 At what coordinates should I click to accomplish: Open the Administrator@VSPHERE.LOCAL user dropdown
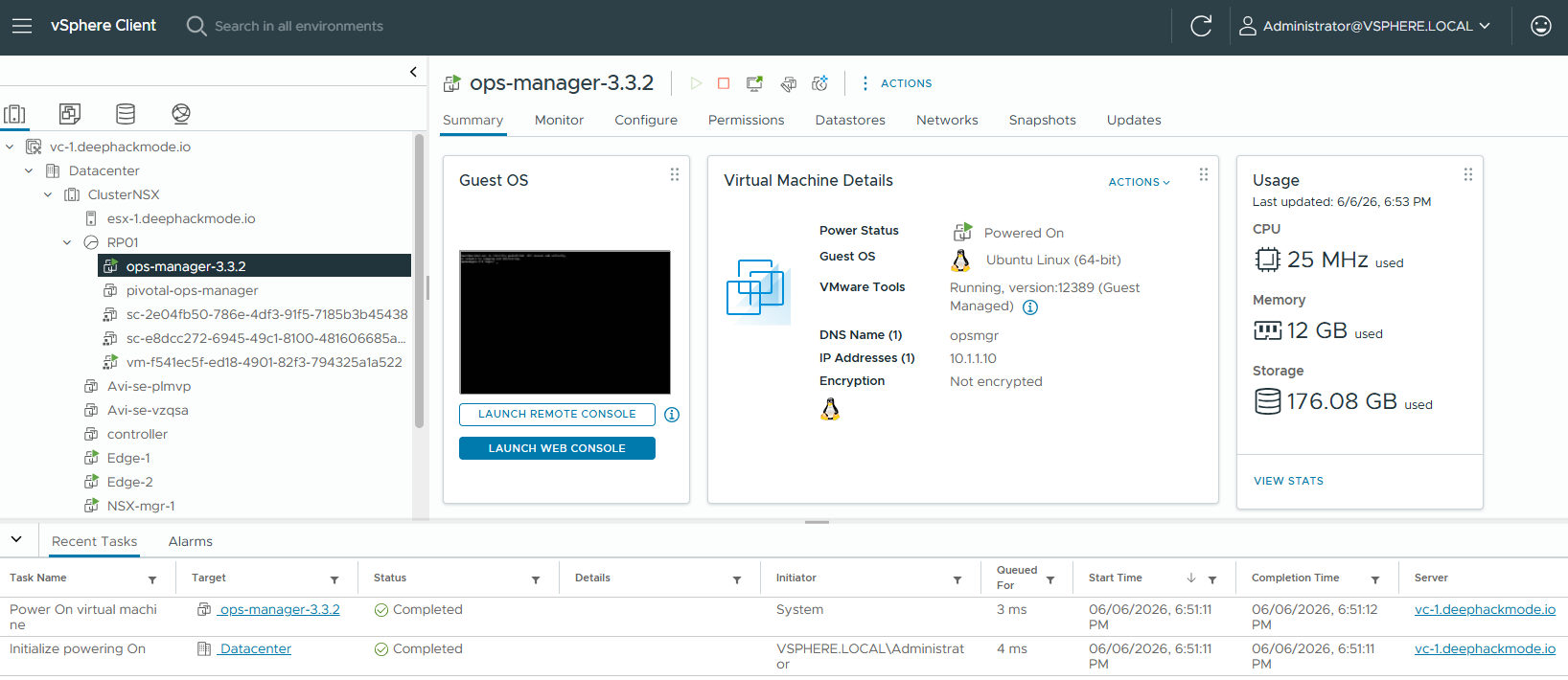point(1365,26)
